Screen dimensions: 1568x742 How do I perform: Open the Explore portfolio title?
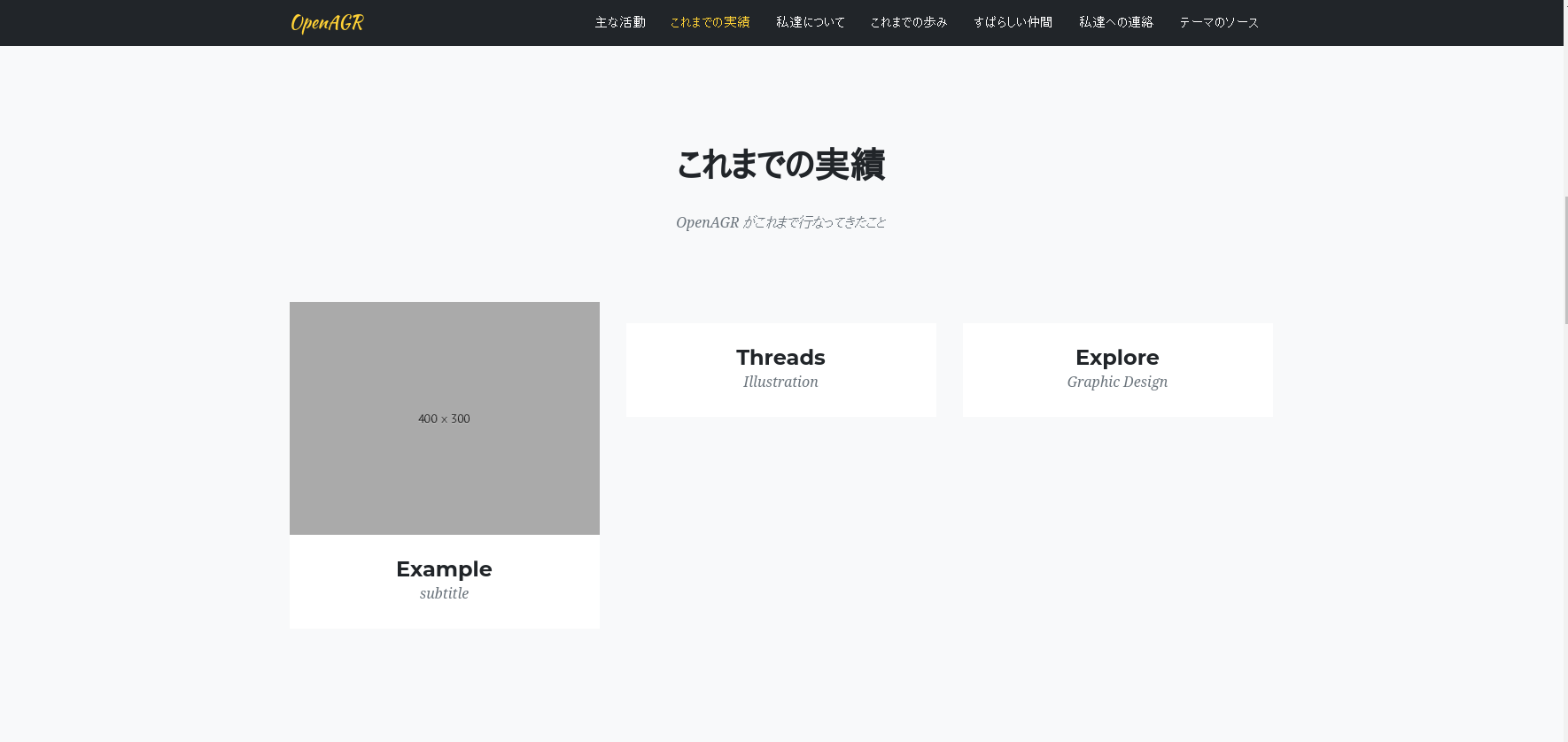(x=1117, y=358)
